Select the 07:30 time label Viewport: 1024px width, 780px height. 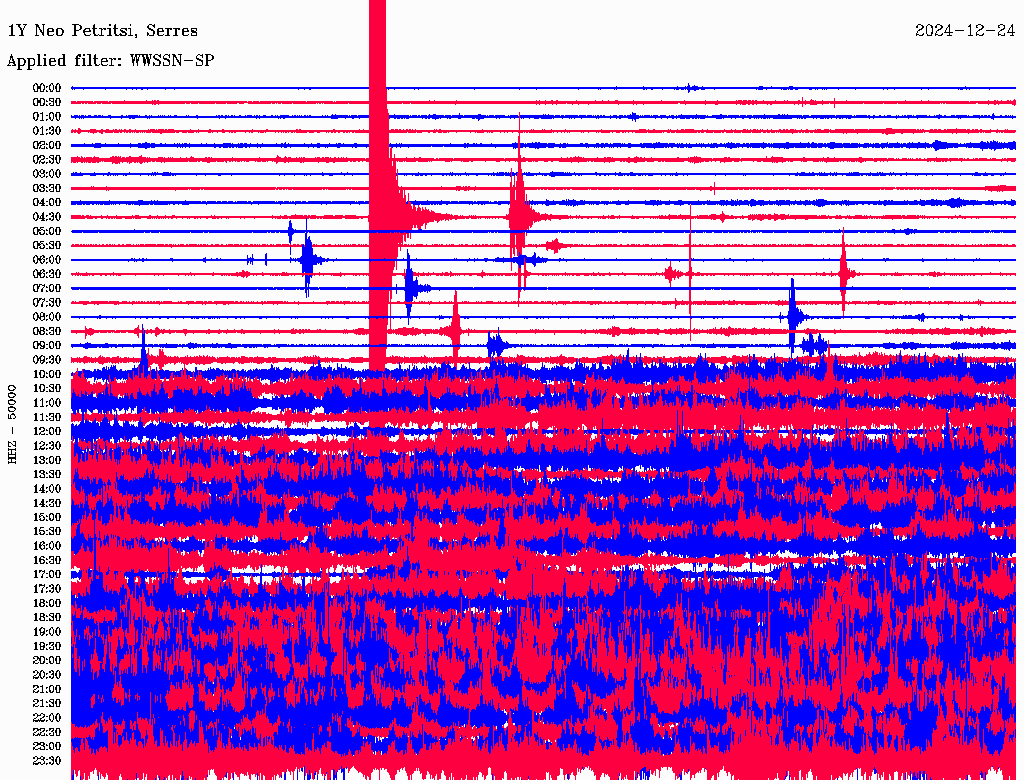tap(47, 303)
